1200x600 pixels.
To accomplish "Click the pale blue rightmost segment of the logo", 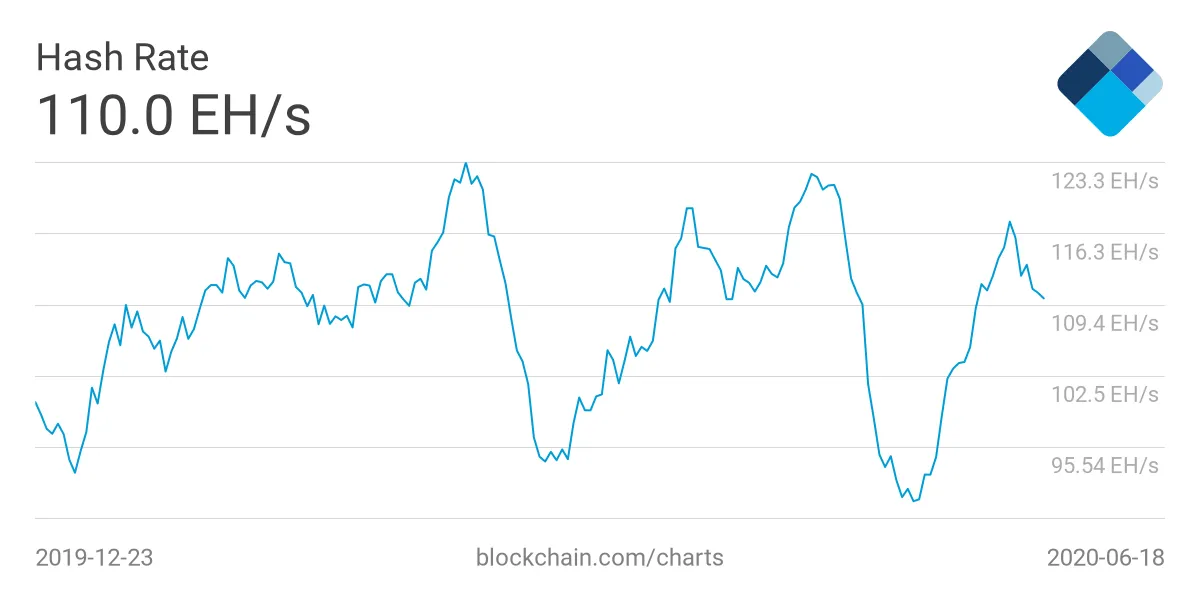I will (1150, 86).
